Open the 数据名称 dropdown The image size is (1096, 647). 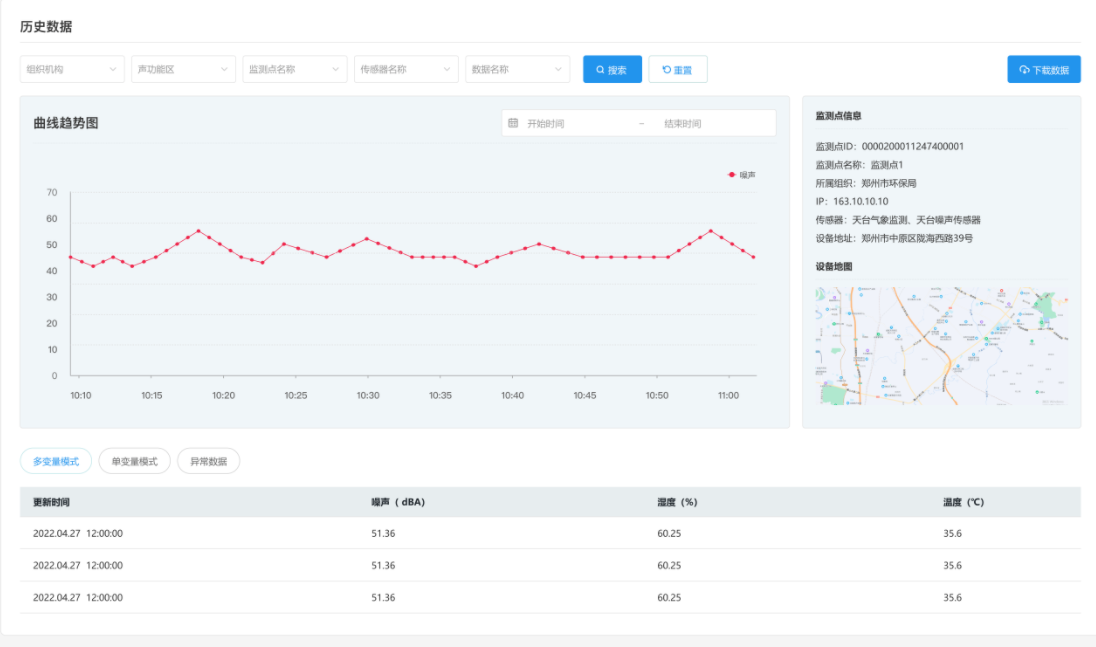coord(517,69)
